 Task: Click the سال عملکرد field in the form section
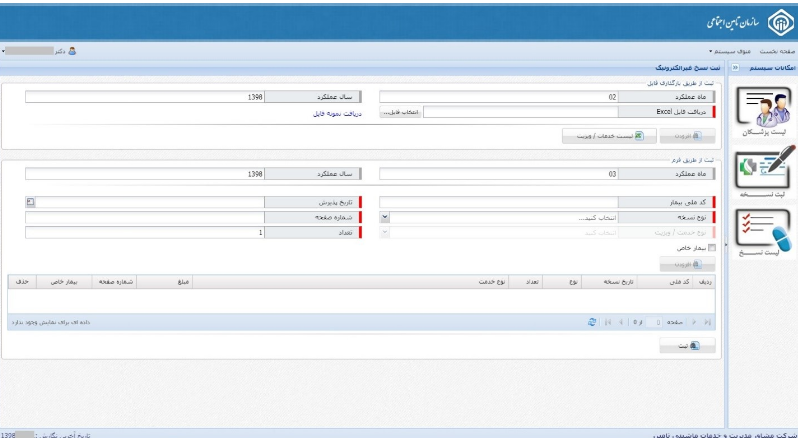pos(144,174)
